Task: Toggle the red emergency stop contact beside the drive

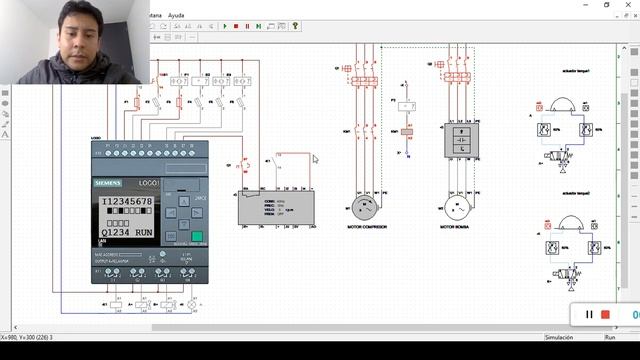Action: pos(244,165)
